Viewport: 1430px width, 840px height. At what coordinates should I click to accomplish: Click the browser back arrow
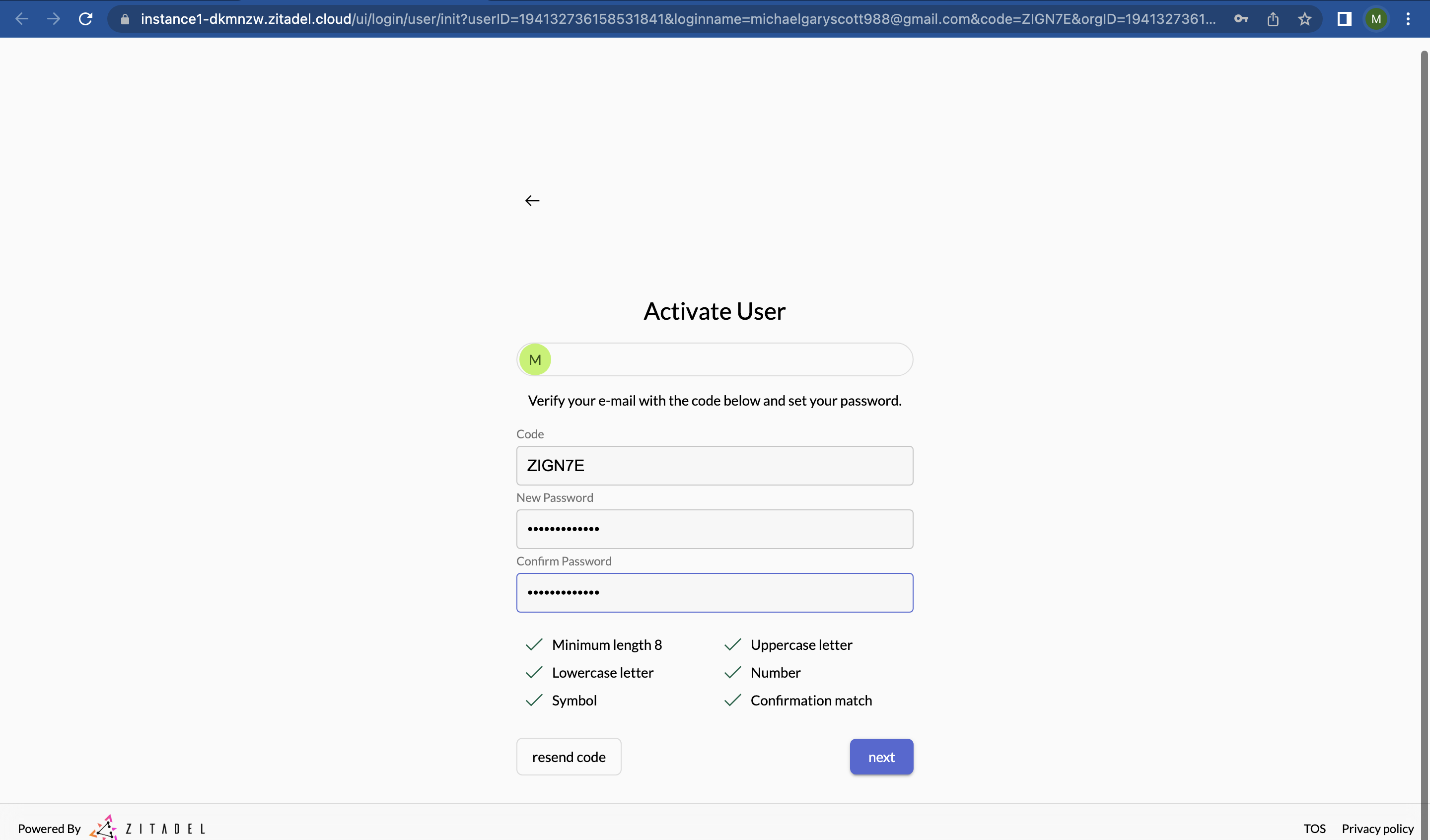coord(21,19)
